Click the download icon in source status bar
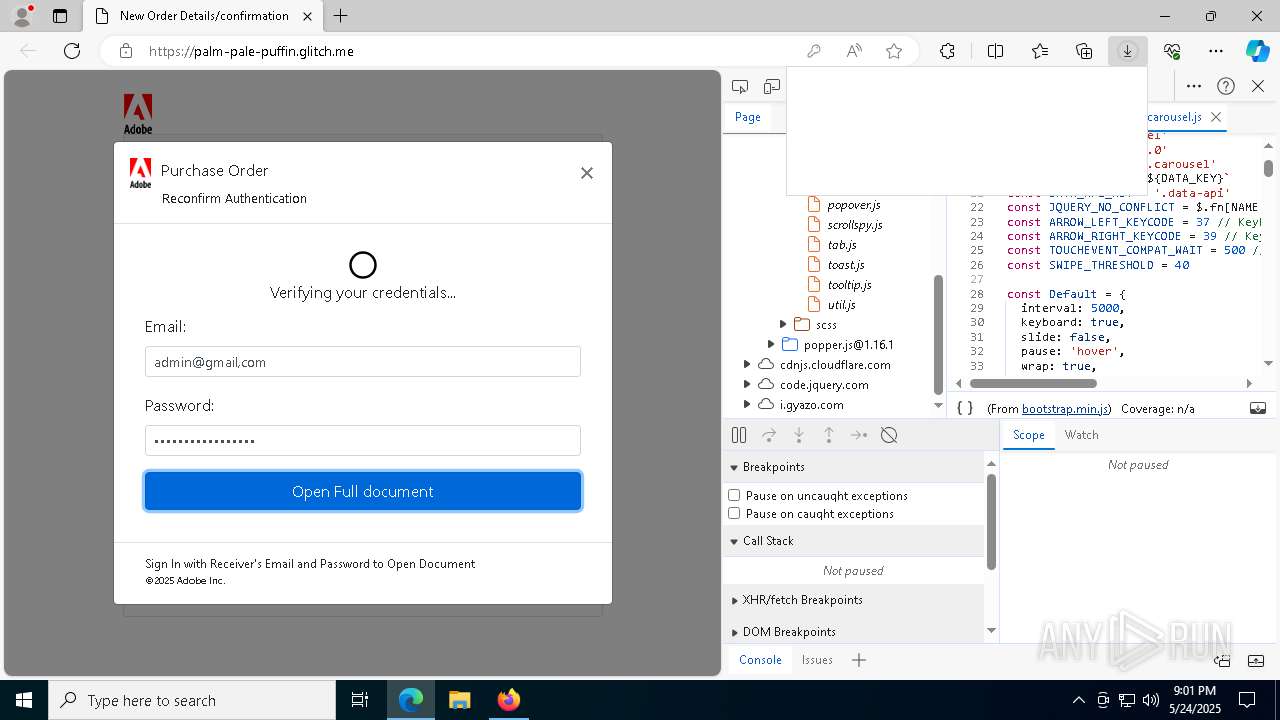 click(1258, 408)
